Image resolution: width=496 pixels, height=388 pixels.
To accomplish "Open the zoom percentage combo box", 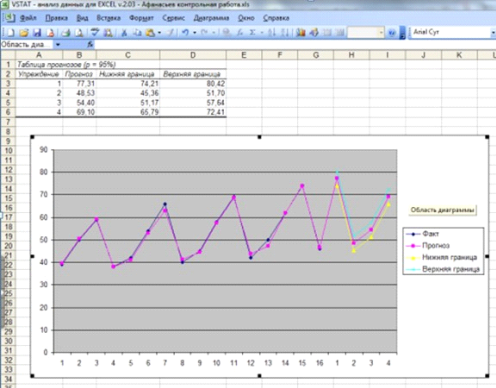I will (x=366, y=32).
